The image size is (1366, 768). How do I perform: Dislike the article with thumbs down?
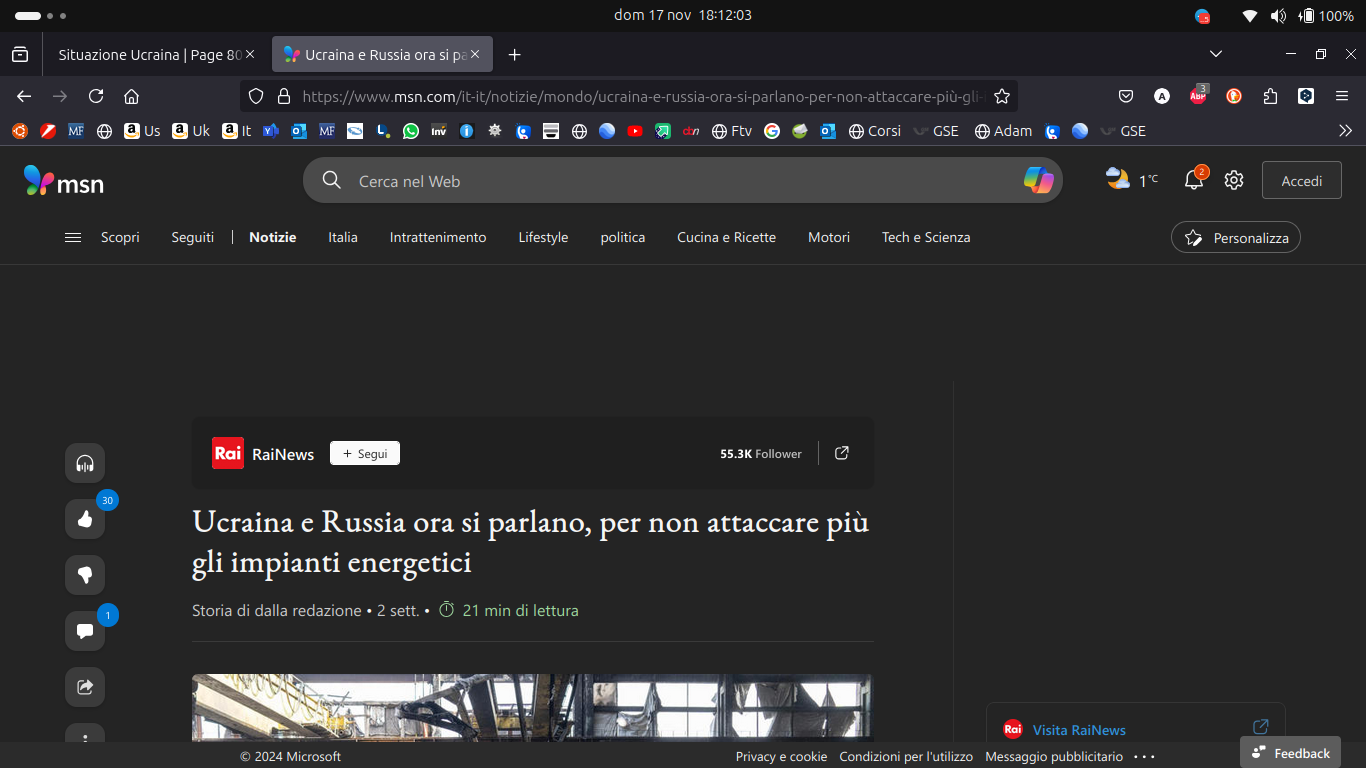tap(85, 575)
